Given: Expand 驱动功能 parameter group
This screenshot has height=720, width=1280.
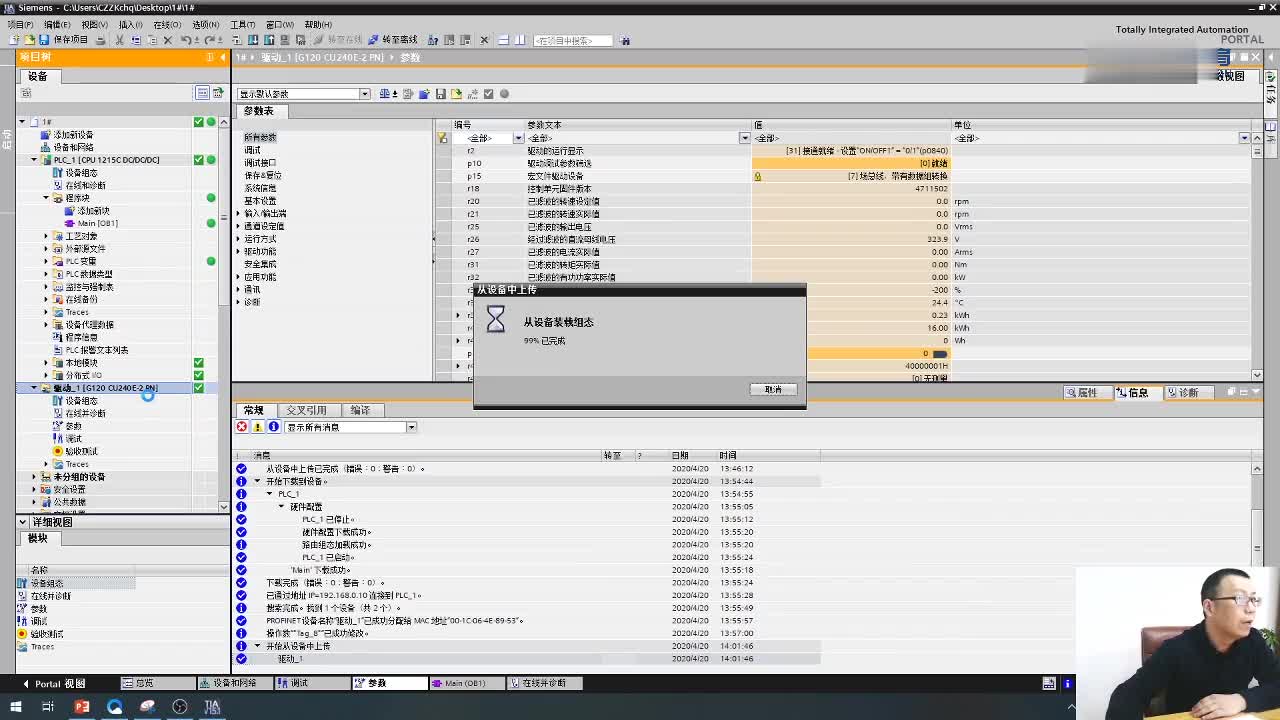Looking at the screenshot, I should click(238, 251).
